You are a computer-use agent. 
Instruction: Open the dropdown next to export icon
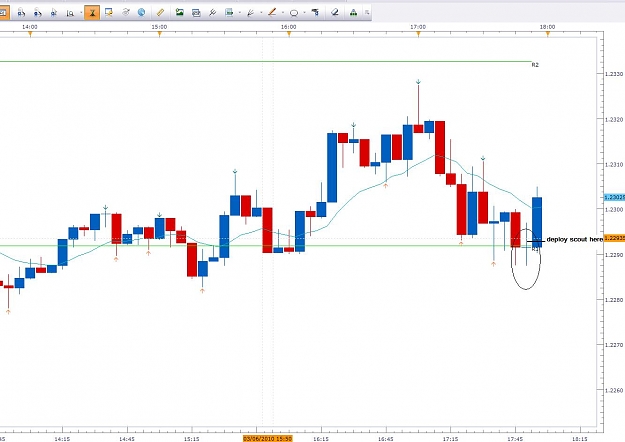pos(239,13)
